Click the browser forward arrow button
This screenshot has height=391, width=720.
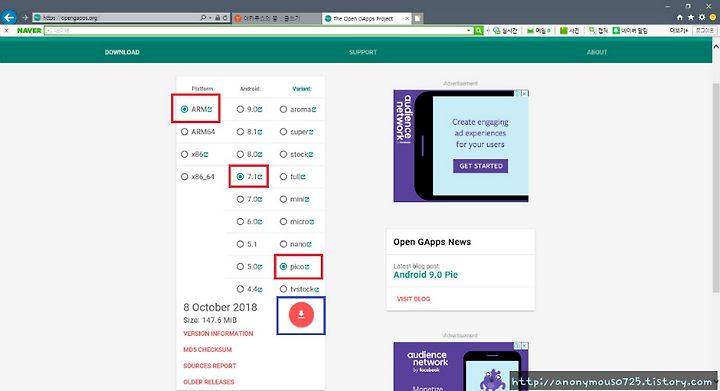click(x=25, y=18)
